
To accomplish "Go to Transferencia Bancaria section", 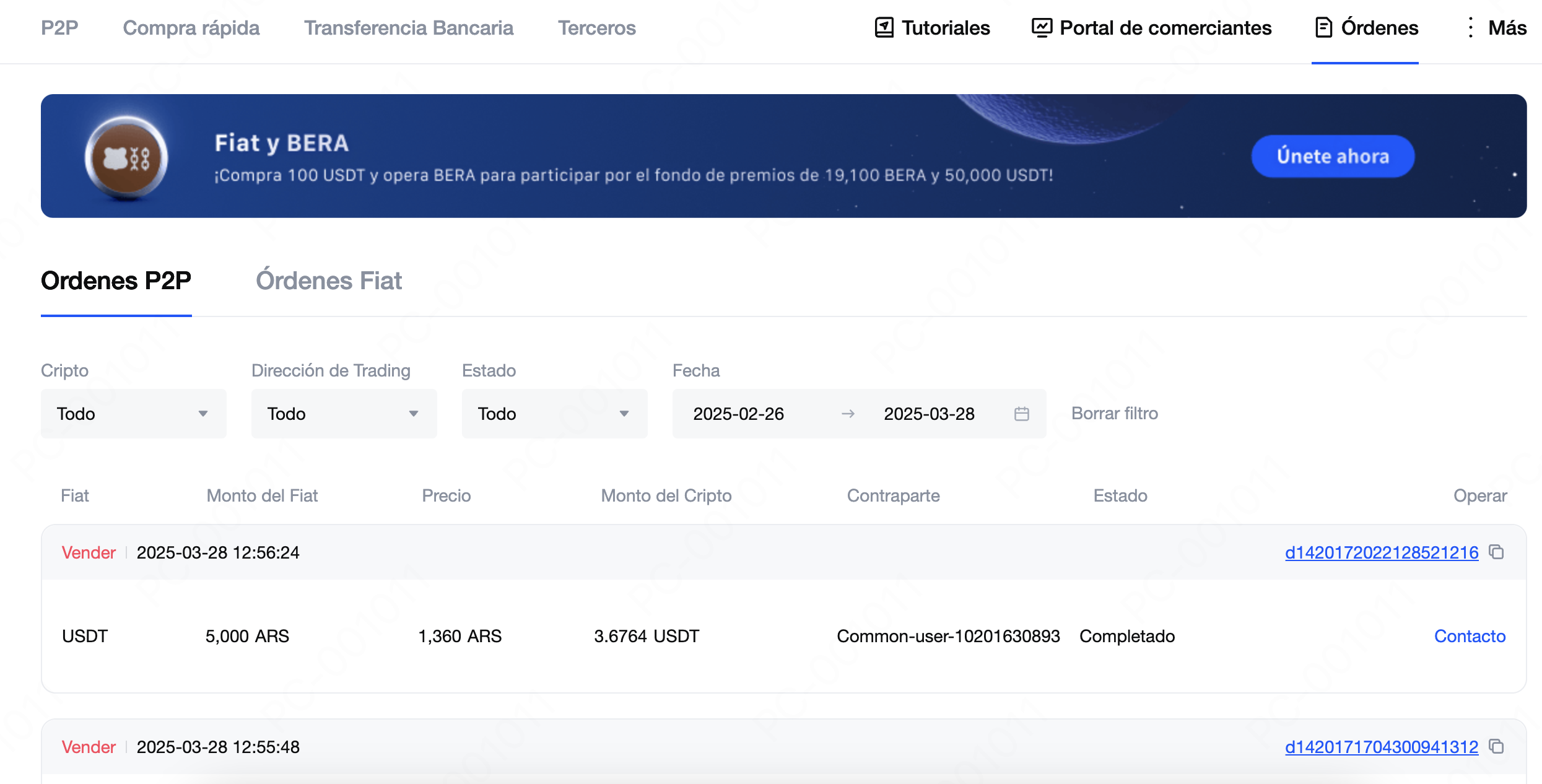I will (x=409, y=28).
